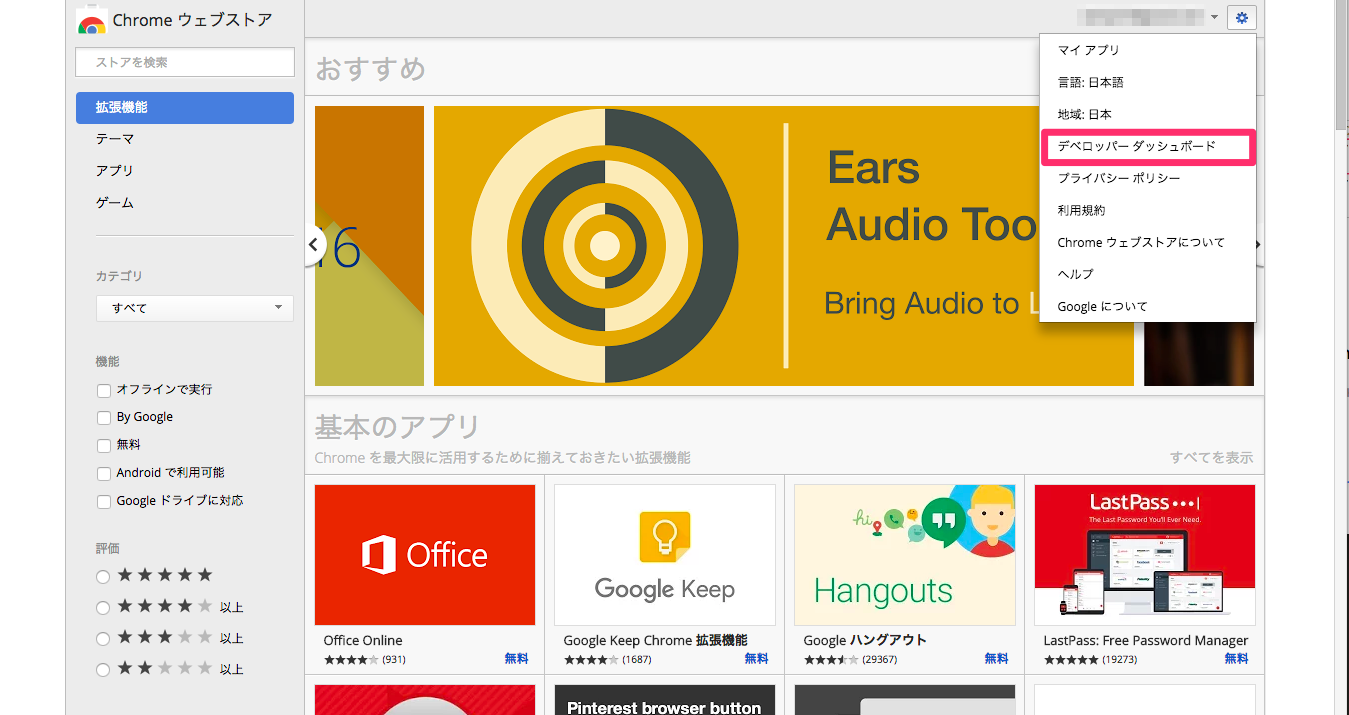Select two stars and up rating
1349x715 pixels.
(x=103, y=670)
